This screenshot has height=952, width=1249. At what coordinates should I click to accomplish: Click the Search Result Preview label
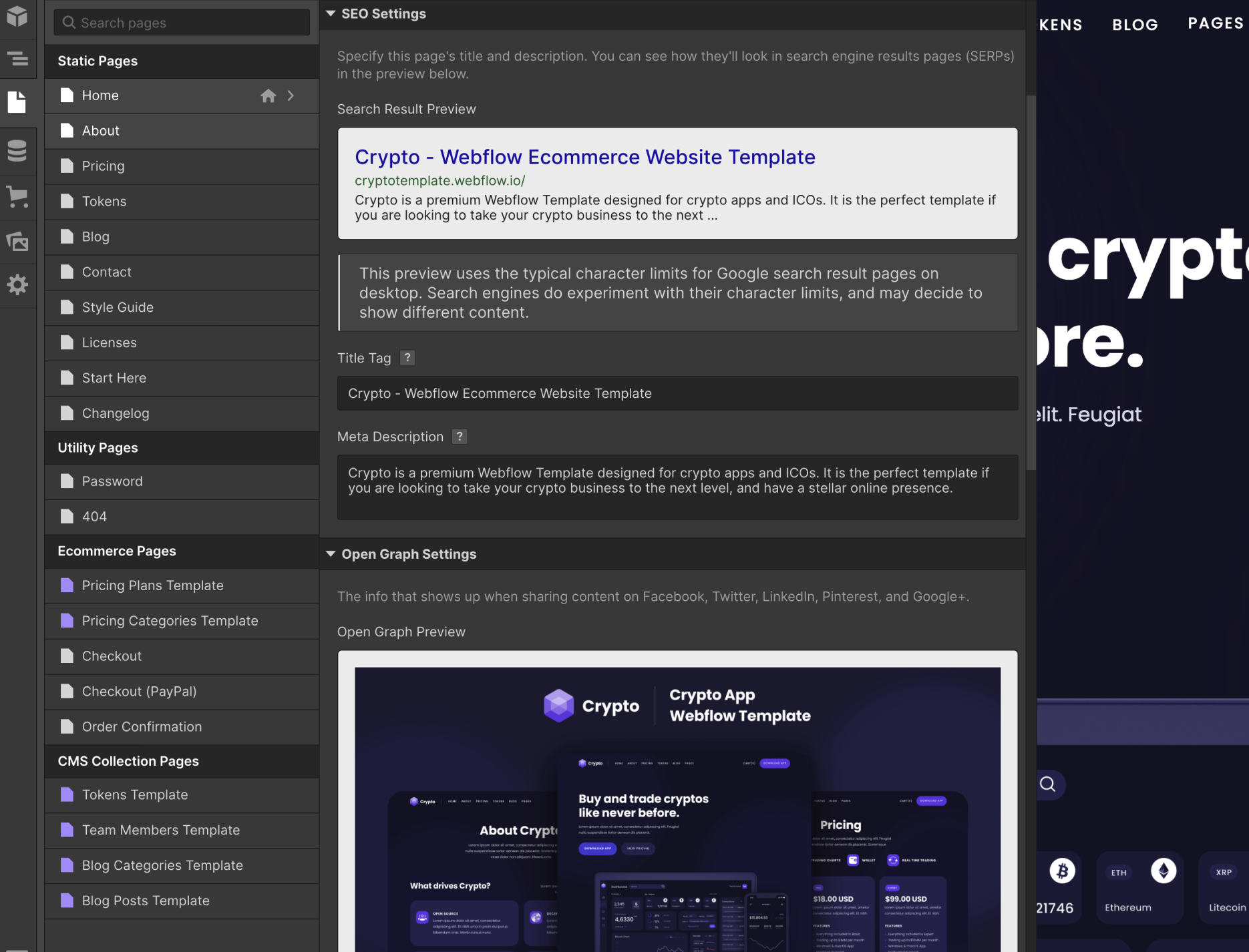407,109
